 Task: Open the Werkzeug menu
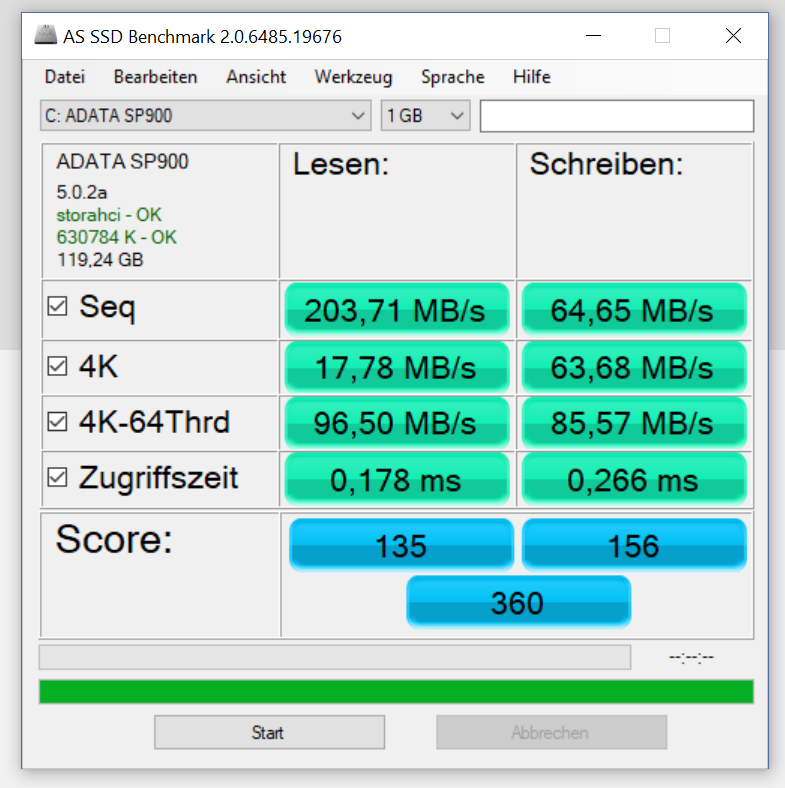353,77
